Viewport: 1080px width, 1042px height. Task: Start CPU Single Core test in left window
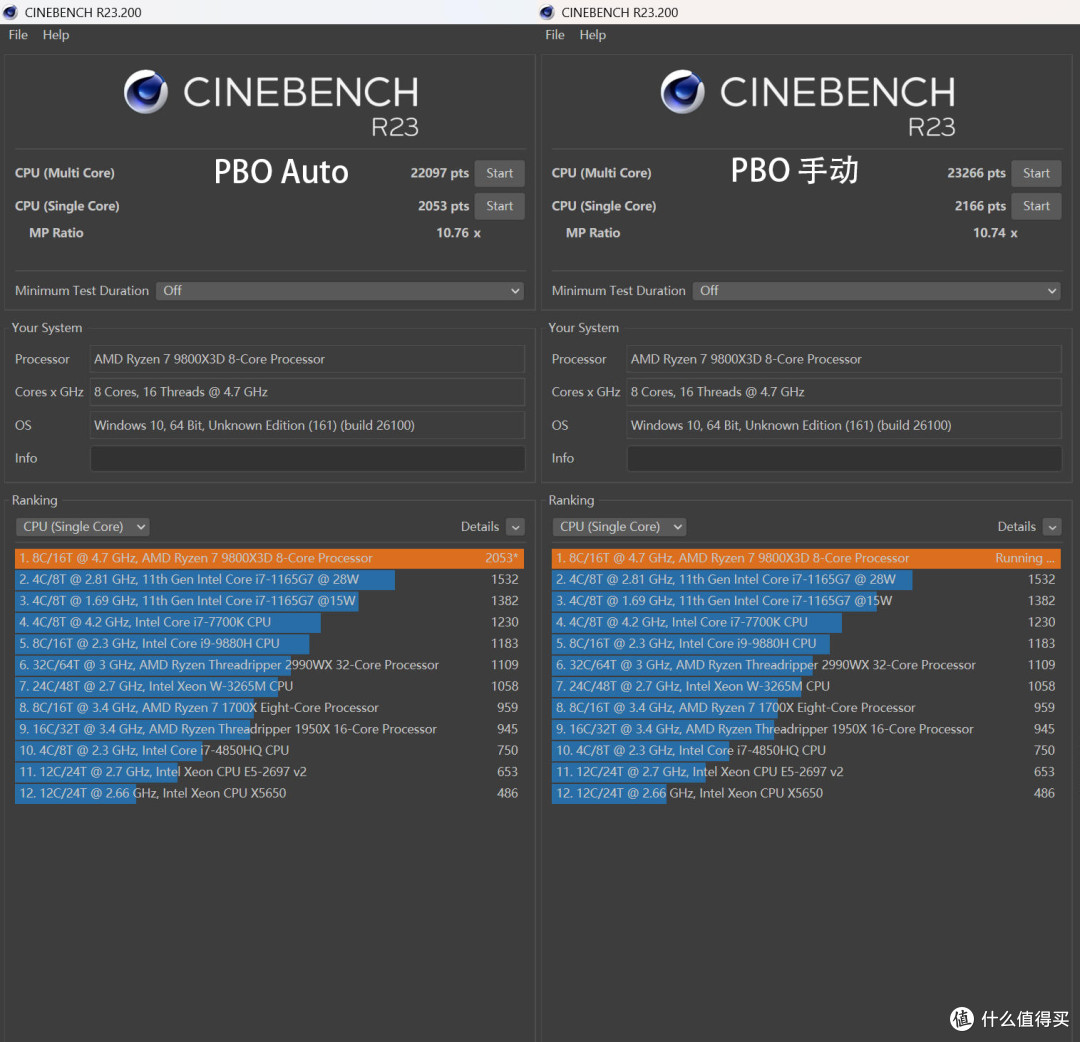[499, 206]
